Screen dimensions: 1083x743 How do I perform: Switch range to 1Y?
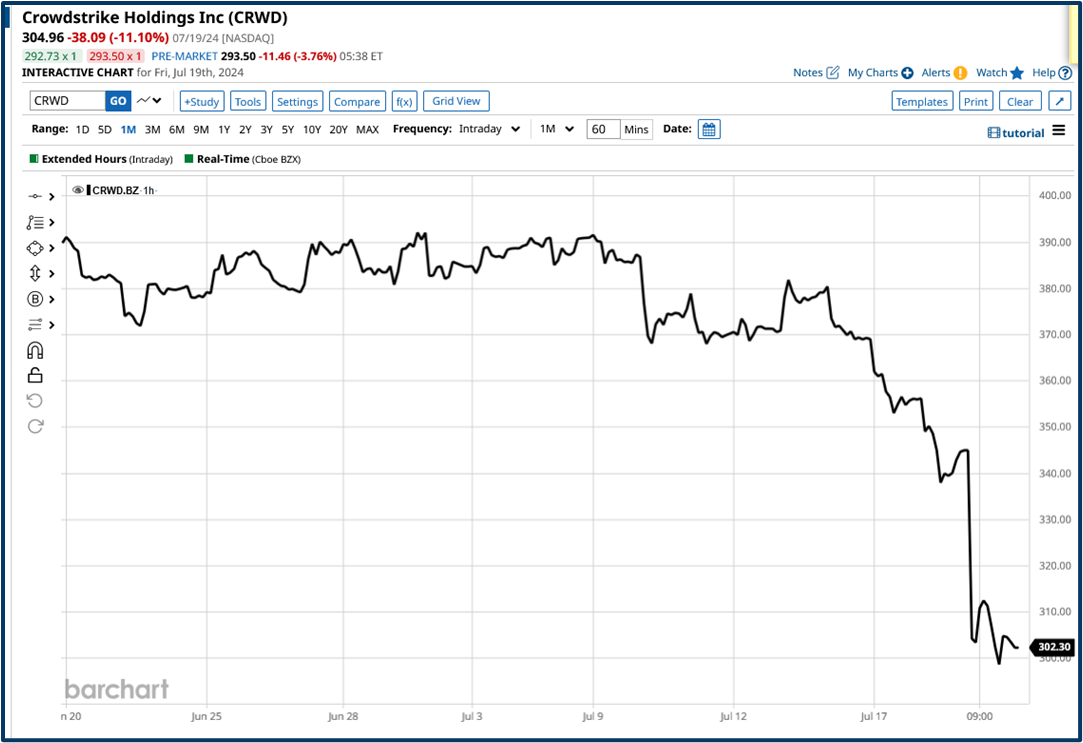(224, 129)
